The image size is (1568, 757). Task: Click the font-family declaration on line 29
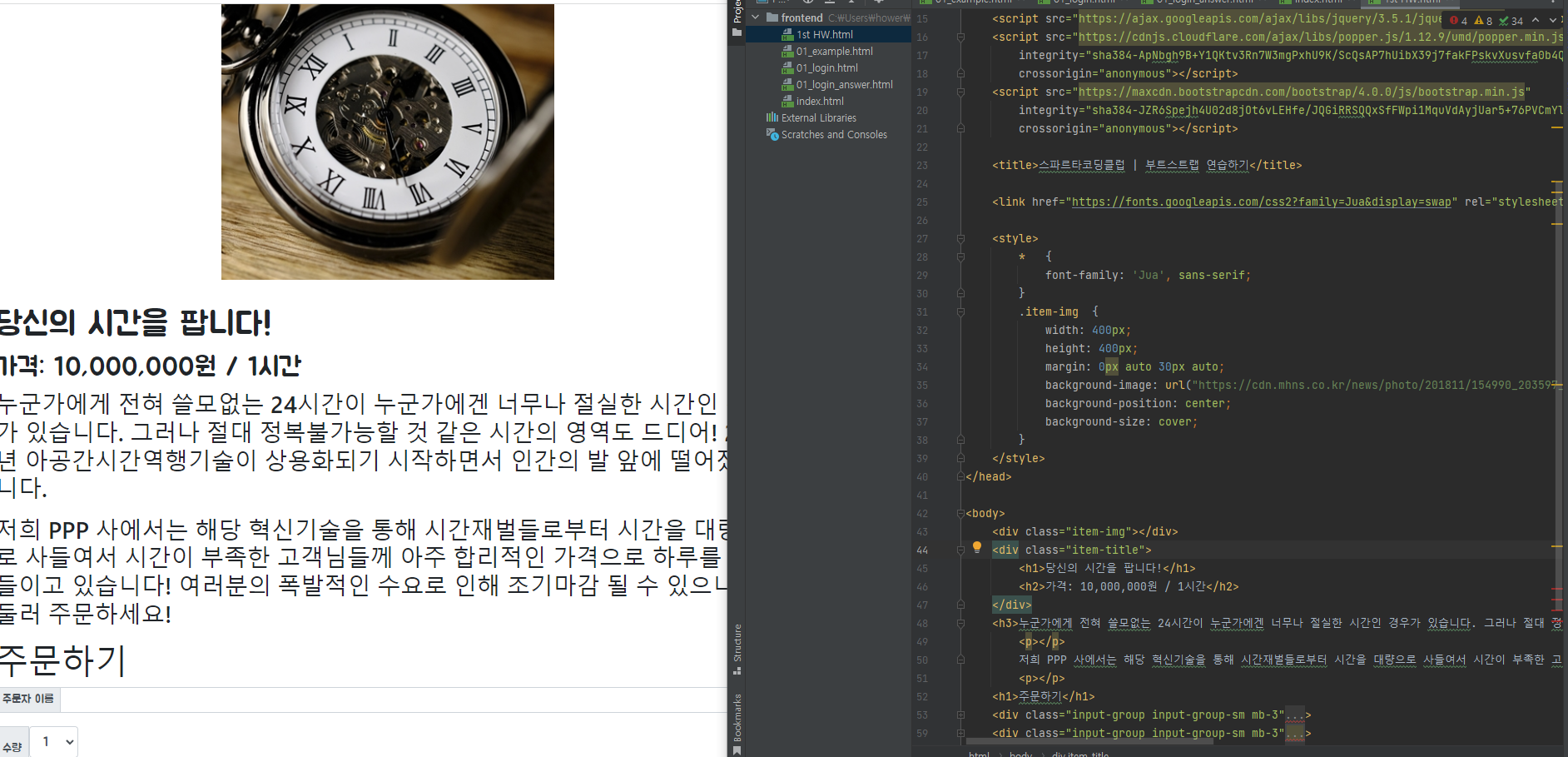point(1148,276)
